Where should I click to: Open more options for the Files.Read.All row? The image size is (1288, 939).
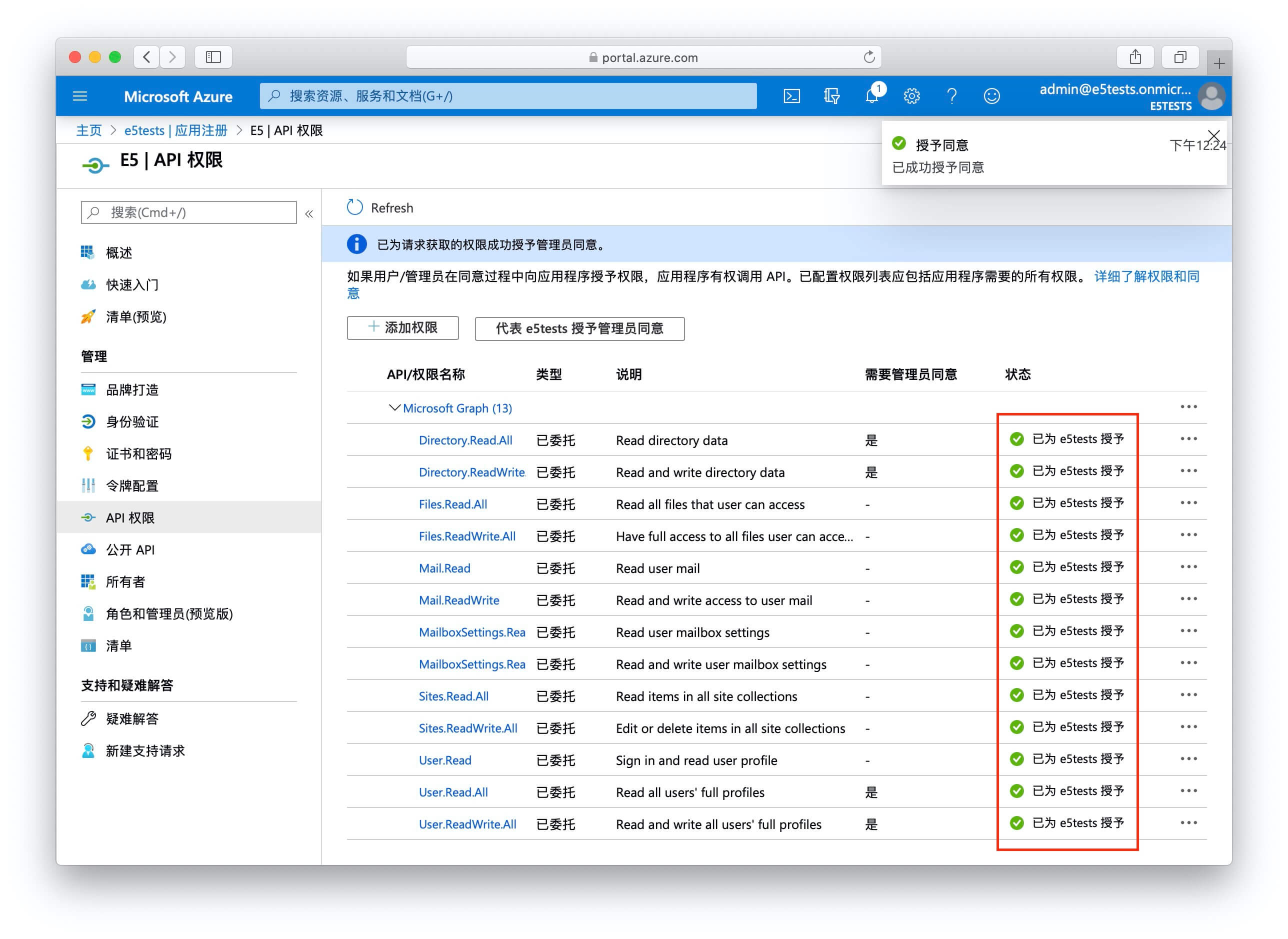(x=1188, y=503)
